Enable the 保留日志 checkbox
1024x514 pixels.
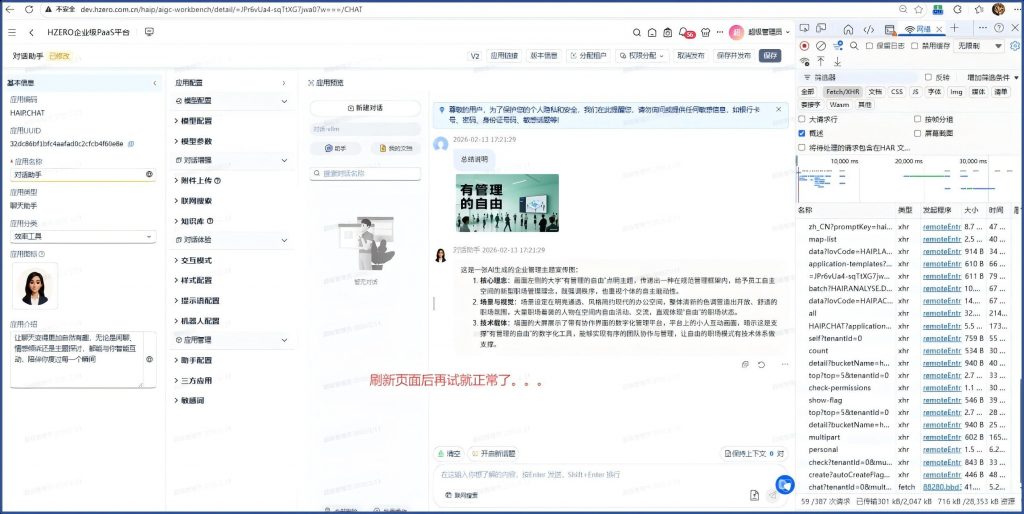click(x=869, y=46)
